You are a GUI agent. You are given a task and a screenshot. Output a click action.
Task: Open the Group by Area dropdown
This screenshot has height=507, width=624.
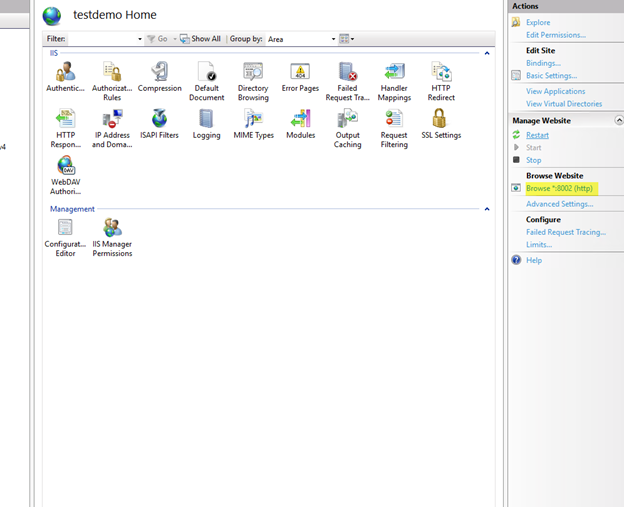(x=333, y=39)
